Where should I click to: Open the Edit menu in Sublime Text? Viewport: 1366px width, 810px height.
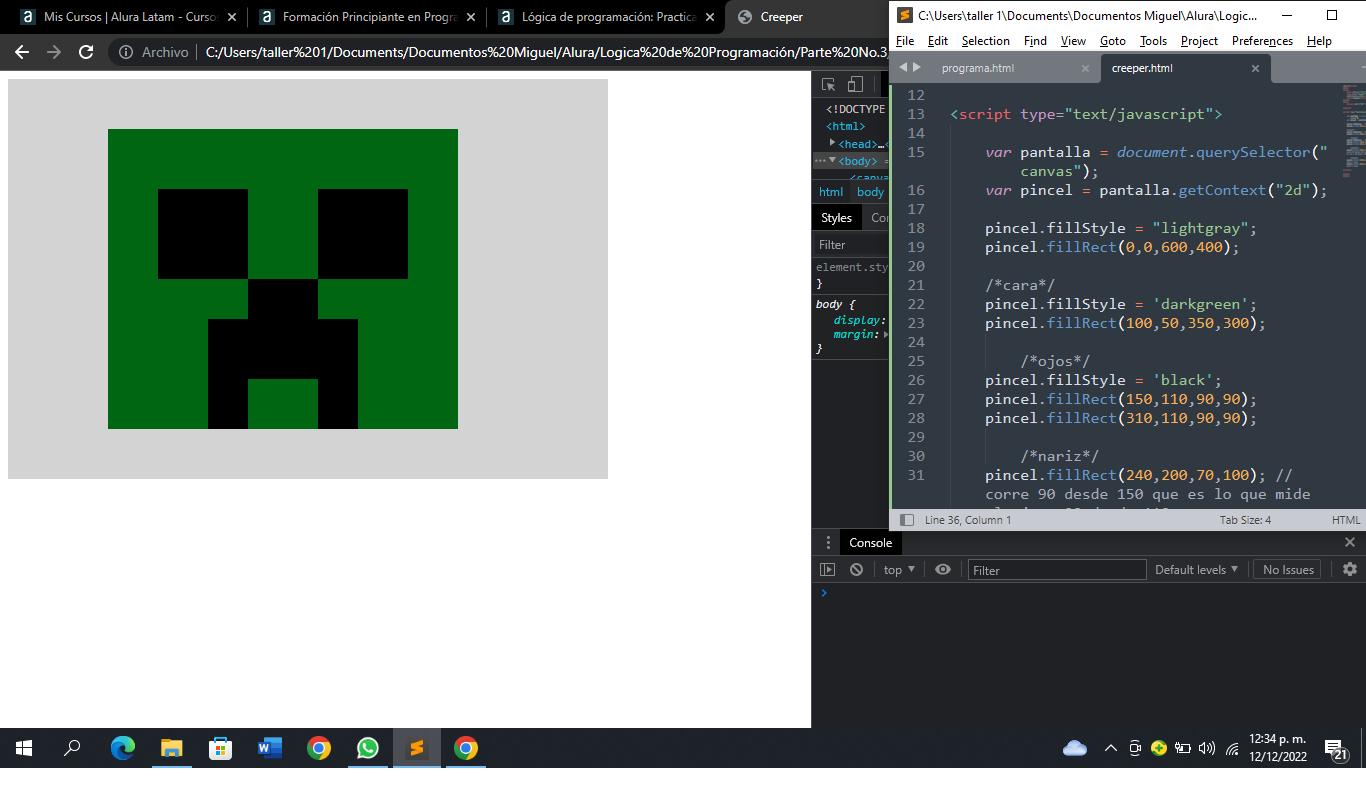(x=938, y=40)
